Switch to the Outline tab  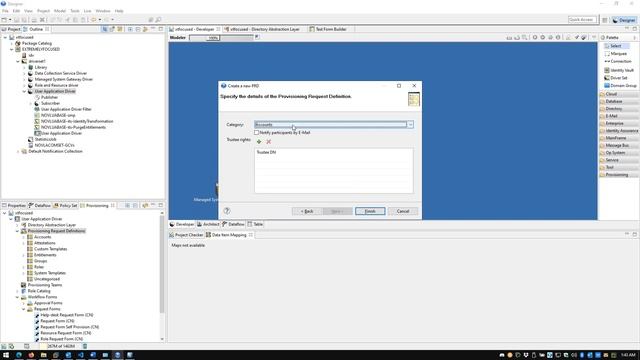pos(35,29)
